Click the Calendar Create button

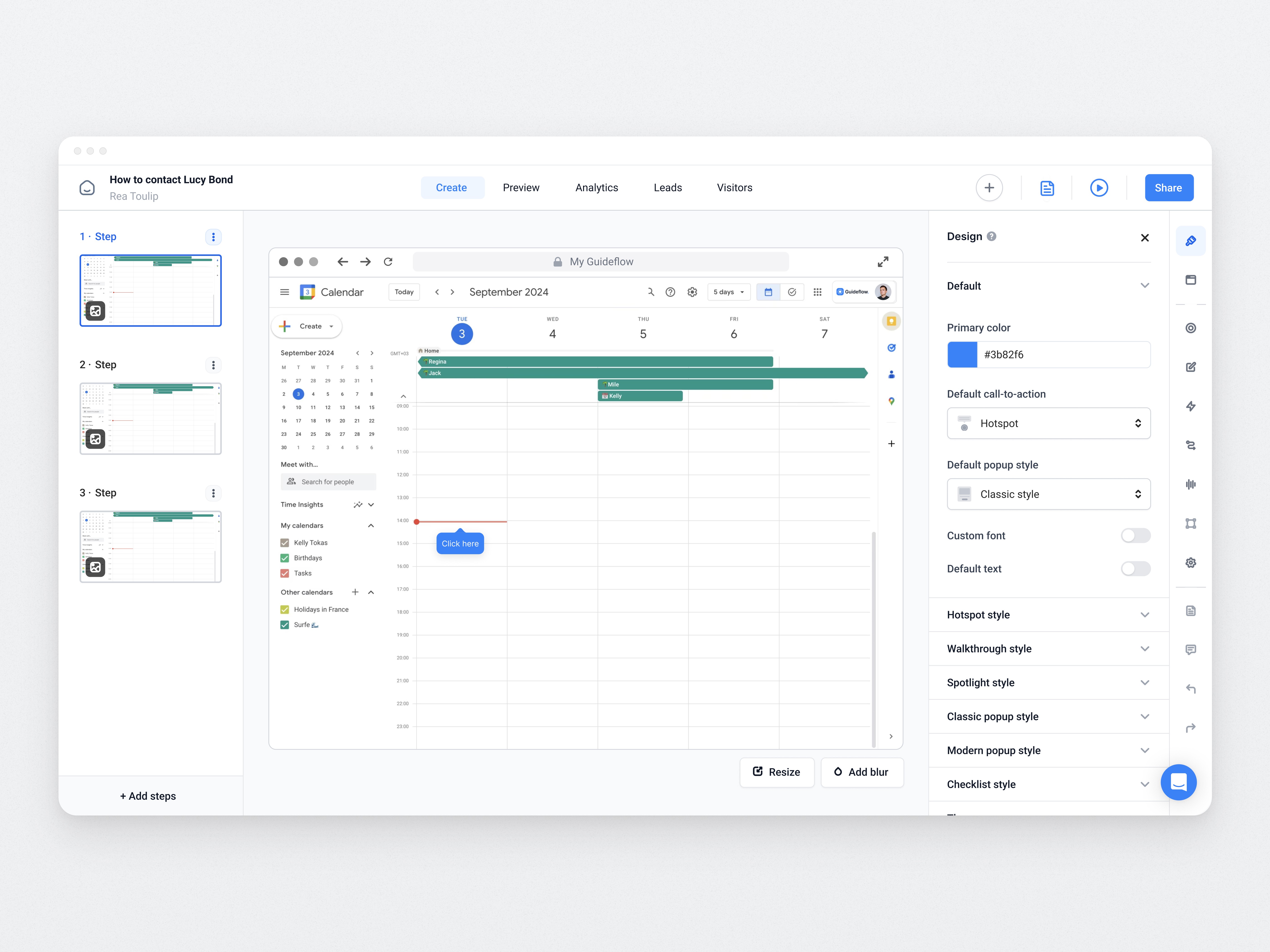[x=307, y=327]
